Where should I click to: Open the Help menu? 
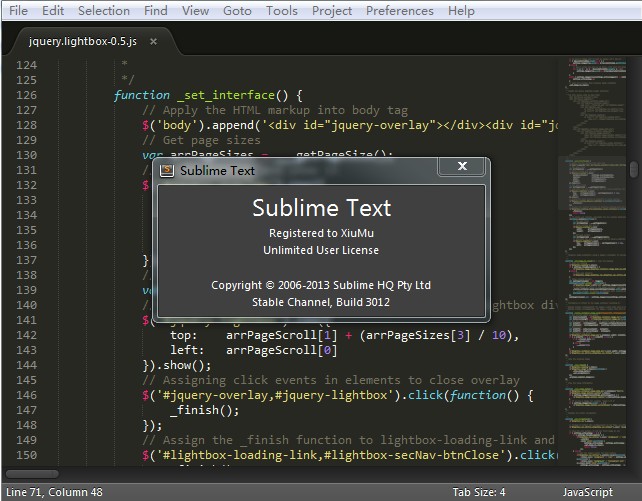[x=461, y=11]
